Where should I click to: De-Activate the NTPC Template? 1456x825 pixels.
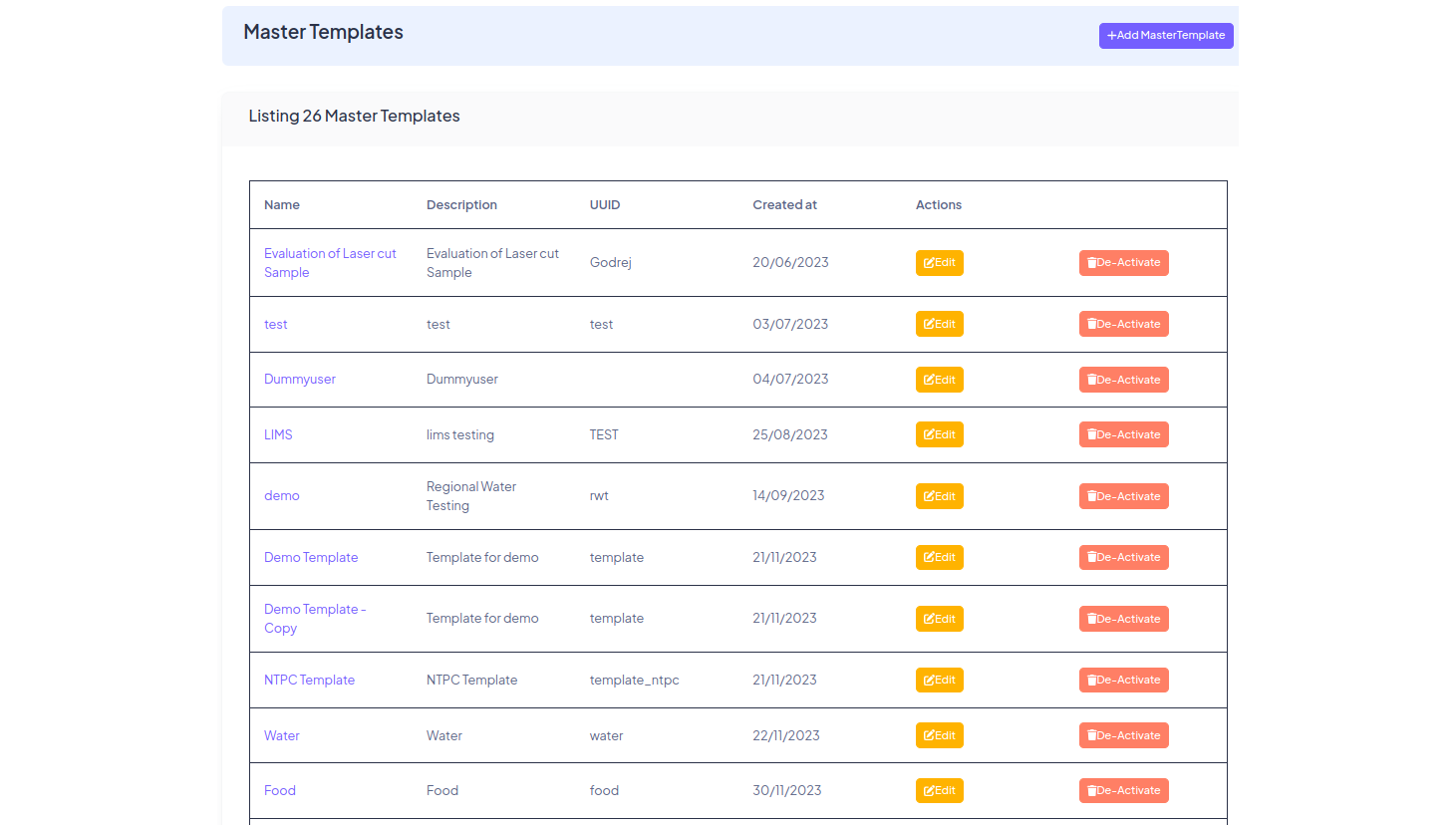coord(1123,681)
